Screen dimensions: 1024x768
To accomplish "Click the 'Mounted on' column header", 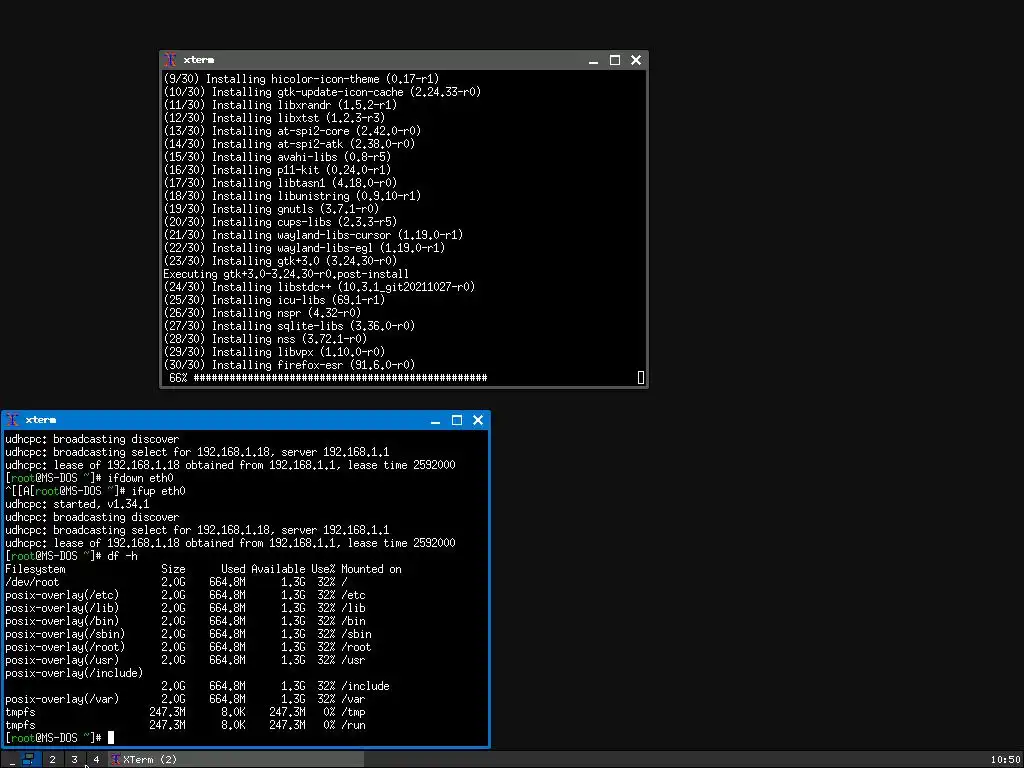I will (x=371, y=569).
